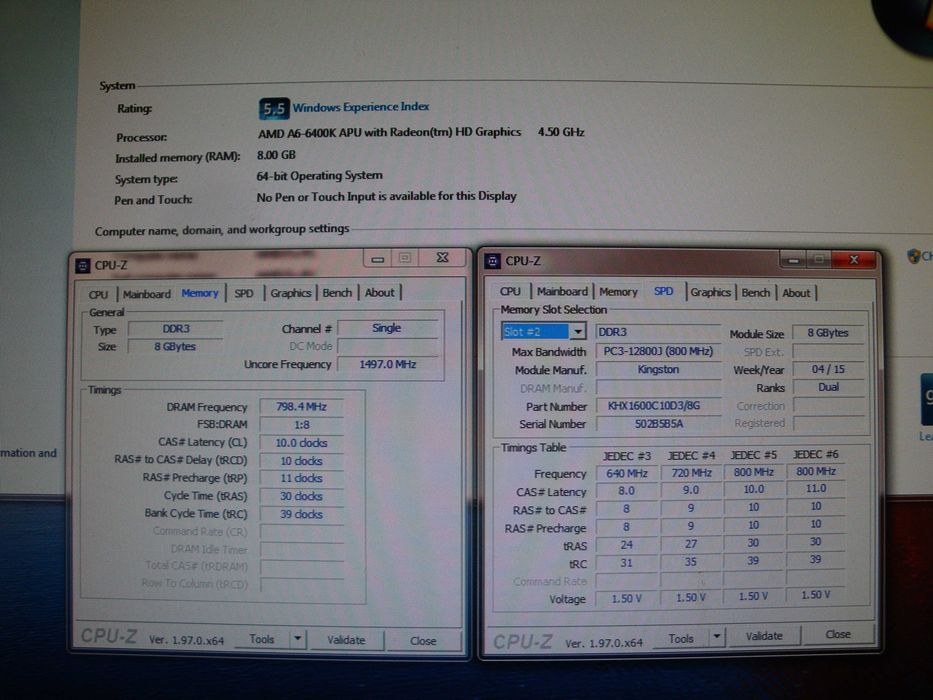The width and height of the screenshot is (933, 700).
Task: Click the tRAS value 30 clocks
Action: (x=301, y=496)
